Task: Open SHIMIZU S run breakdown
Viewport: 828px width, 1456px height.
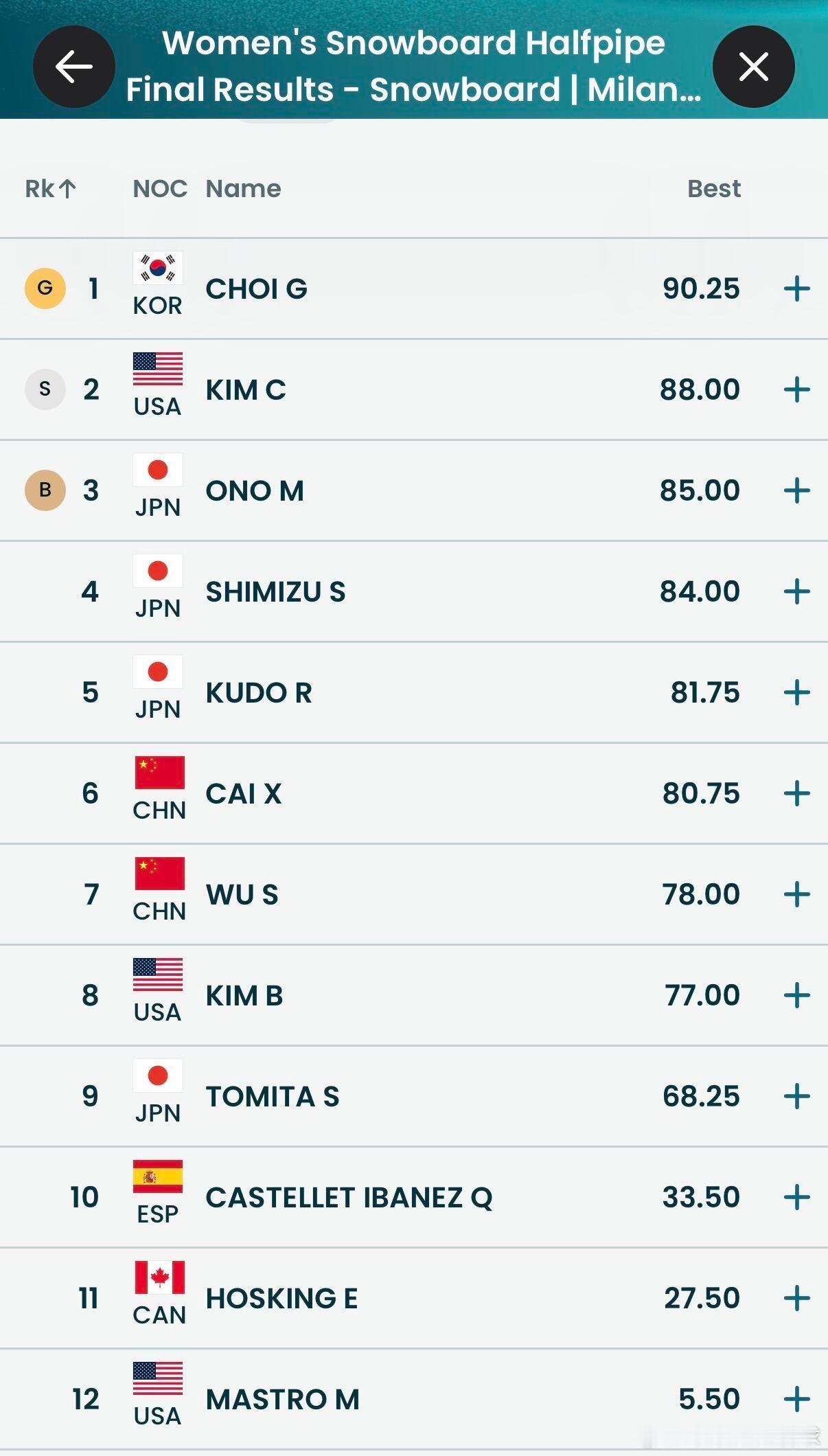Action: pyautogui.click(x=796, y=591)
